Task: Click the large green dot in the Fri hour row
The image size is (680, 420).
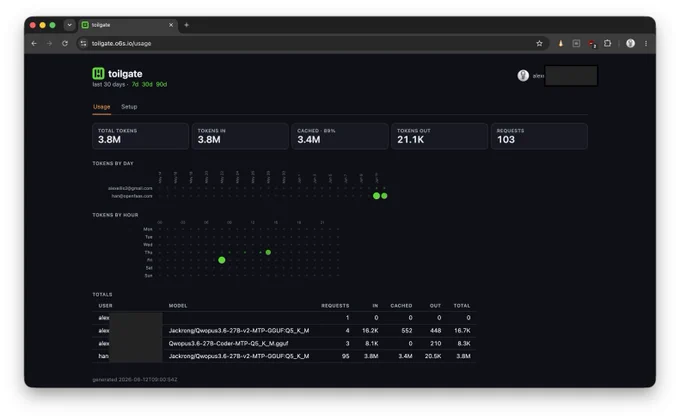Action: 222,260
